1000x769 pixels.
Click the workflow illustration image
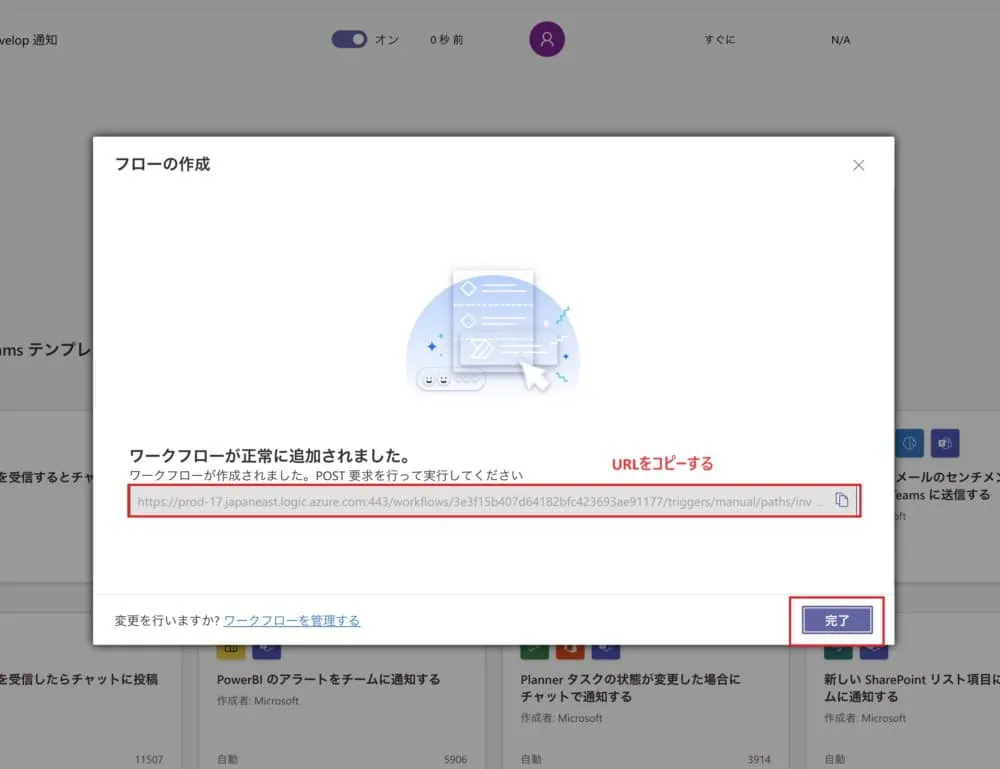pos(492,332)
